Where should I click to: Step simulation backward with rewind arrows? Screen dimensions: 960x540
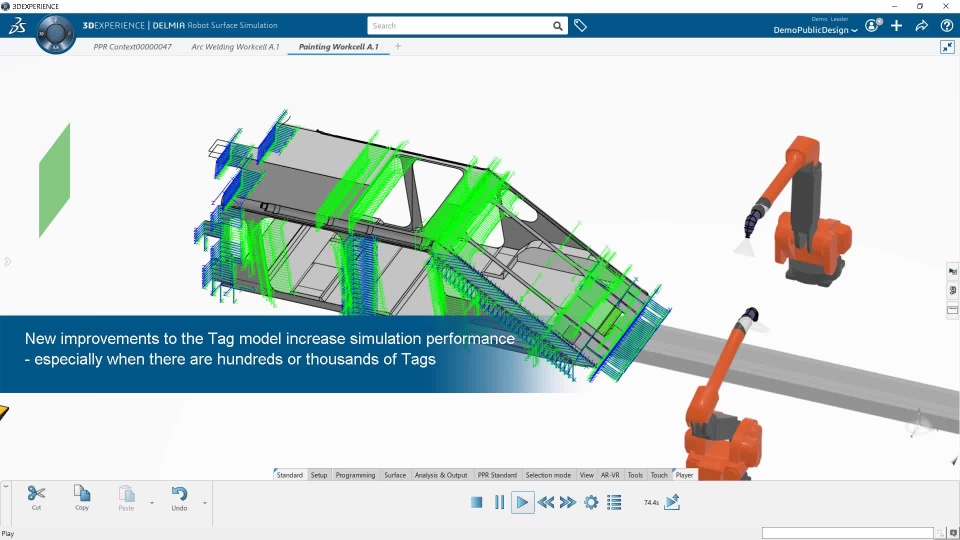[546, 503]
